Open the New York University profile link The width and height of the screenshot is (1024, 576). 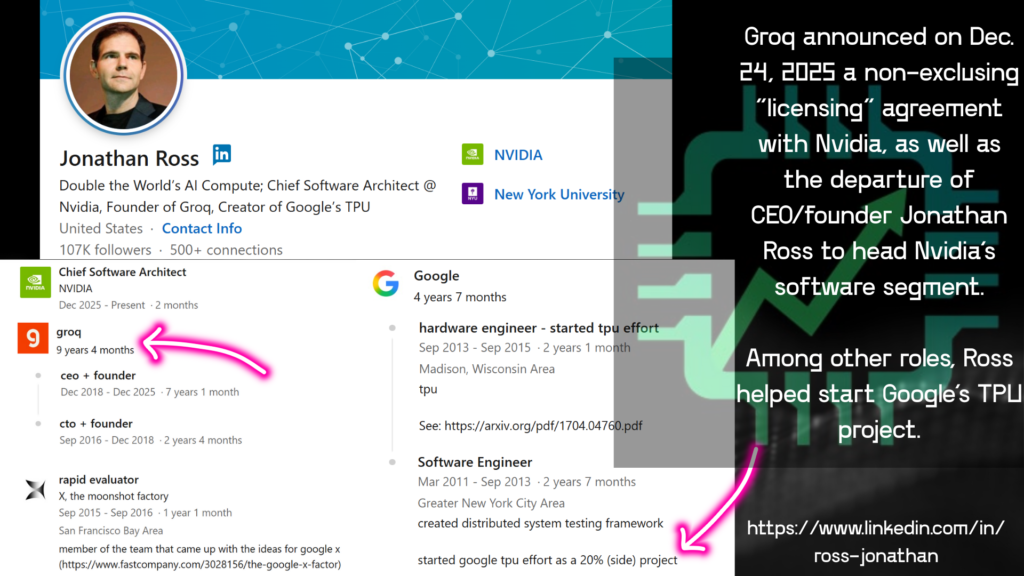[x=559, y=194]
